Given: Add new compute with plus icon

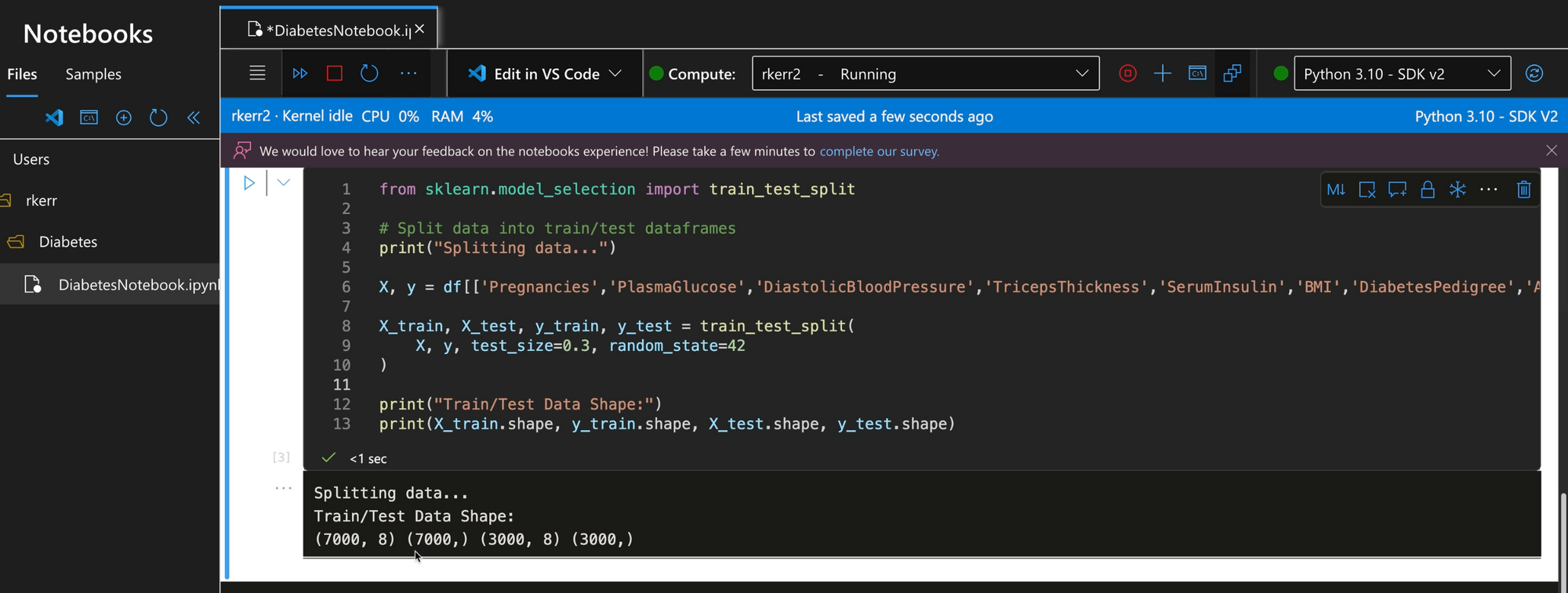Looking at the screenshot, I should (1162, 74).
